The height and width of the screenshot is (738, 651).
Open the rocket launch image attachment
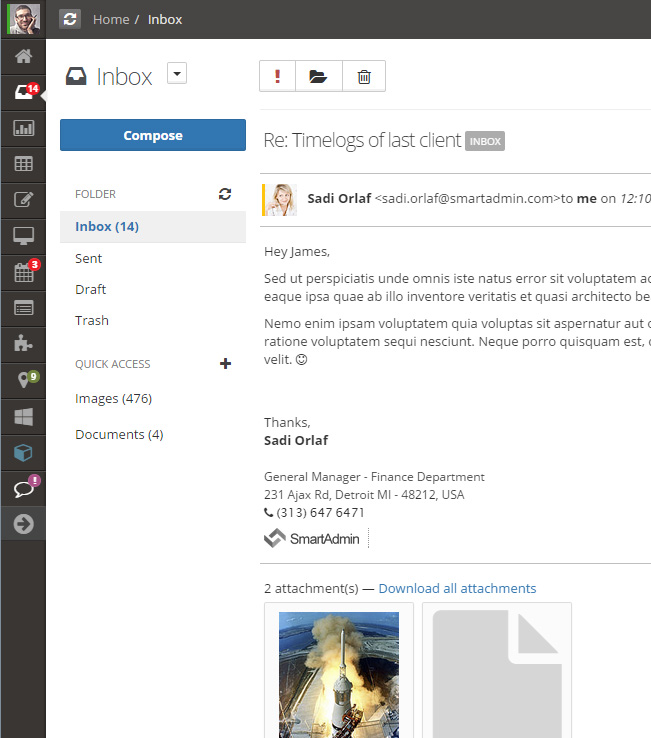(x=338, y=674)
